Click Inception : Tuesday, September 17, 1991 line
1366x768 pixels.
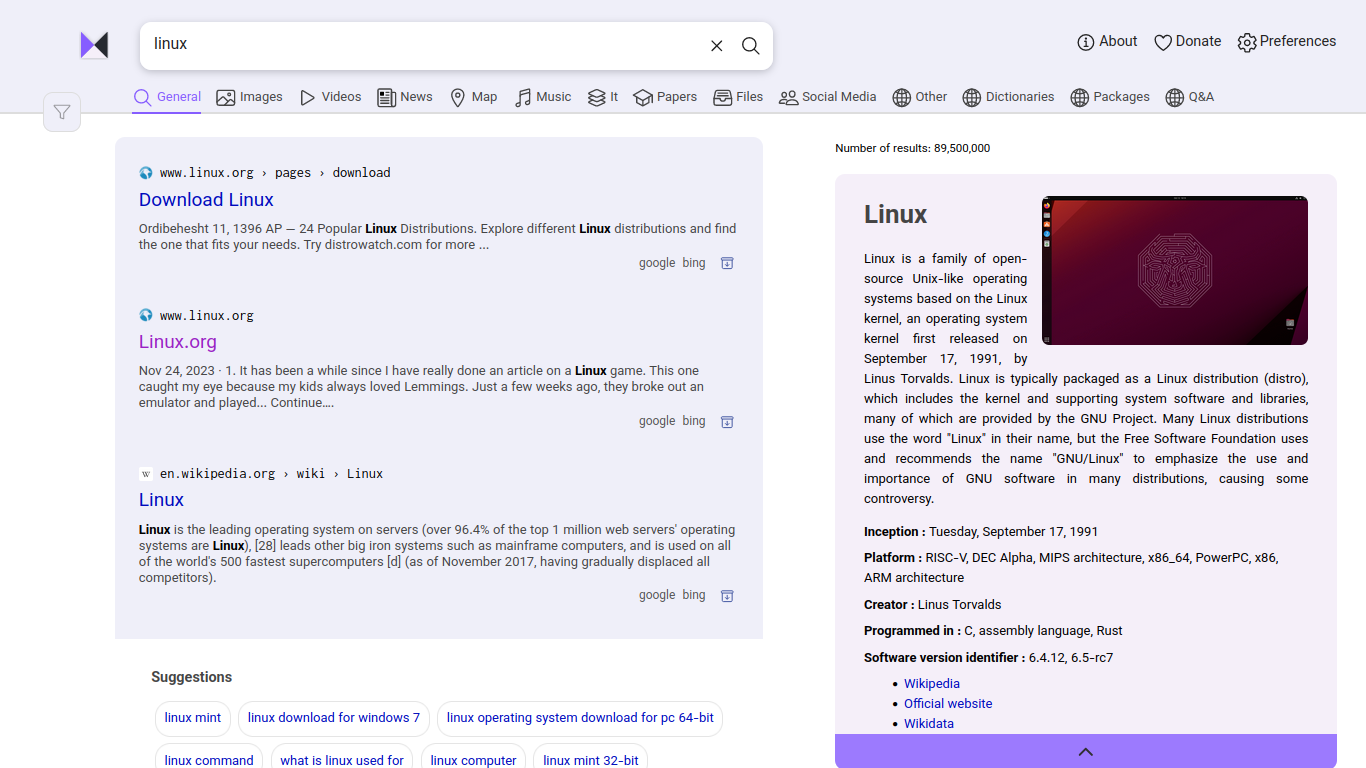pyautogui.click(x=981, y=532)
